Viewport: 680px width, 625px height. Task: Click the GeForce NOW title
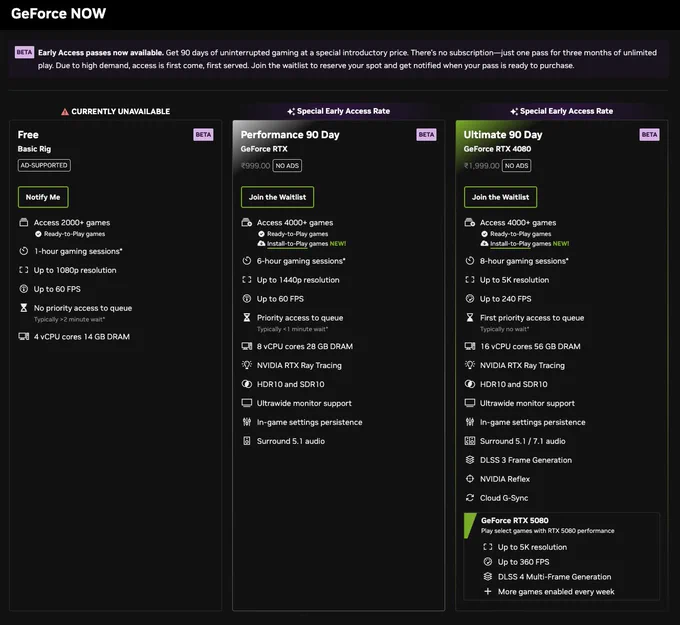click(x=59, y=13)
